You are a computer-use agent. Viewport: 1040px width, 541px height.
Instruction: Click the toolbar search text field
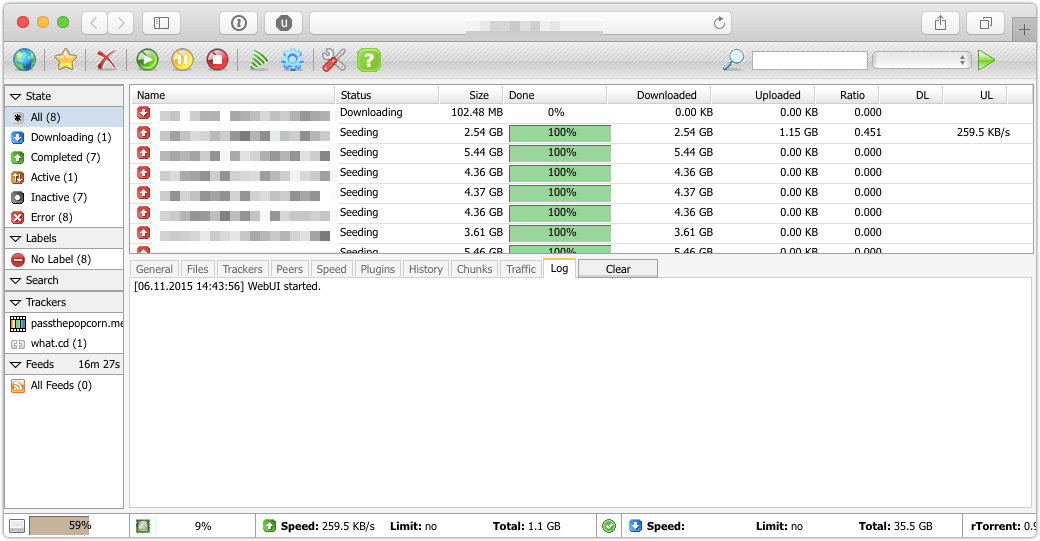tap(810, 60)
